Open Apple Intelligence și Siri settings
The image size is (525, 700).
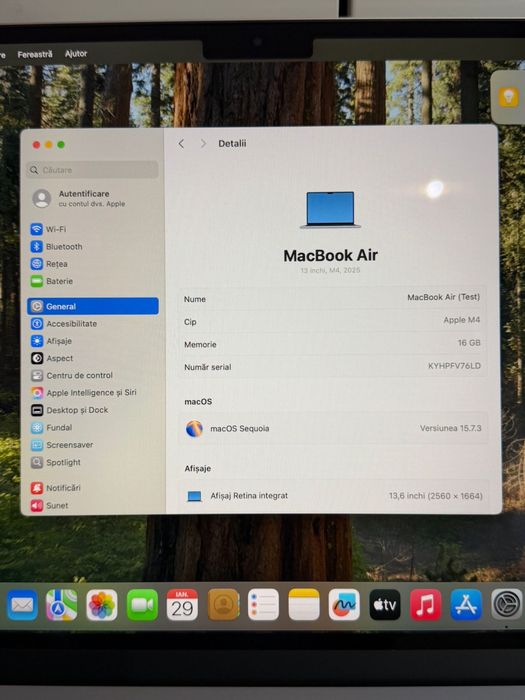(93, 392)
